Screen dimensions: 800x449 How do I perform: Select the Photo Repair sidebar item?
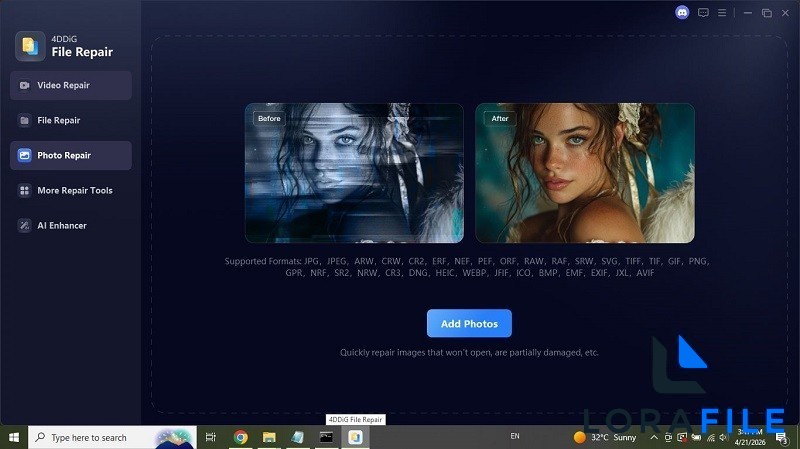pyautogui.click(x=70, y=155)
